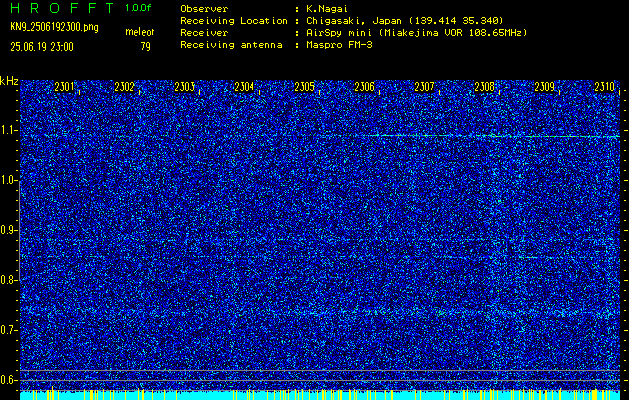The image size is (629, 400).
Task: Click file name KN9_2506192300.png
Action: point(54,27)
